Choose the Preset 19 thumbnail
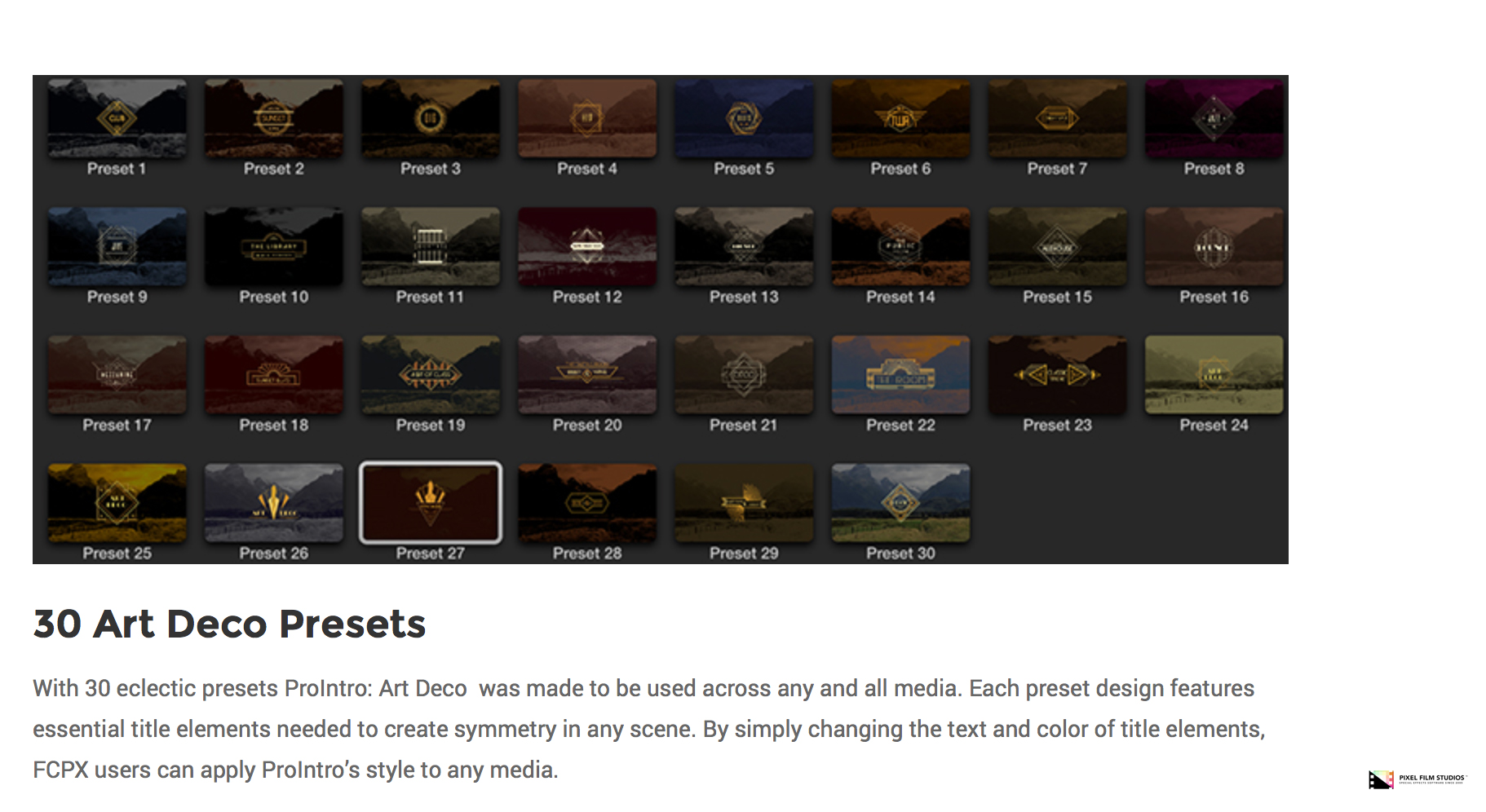The image size is (1486, 812). coord(431,374)
